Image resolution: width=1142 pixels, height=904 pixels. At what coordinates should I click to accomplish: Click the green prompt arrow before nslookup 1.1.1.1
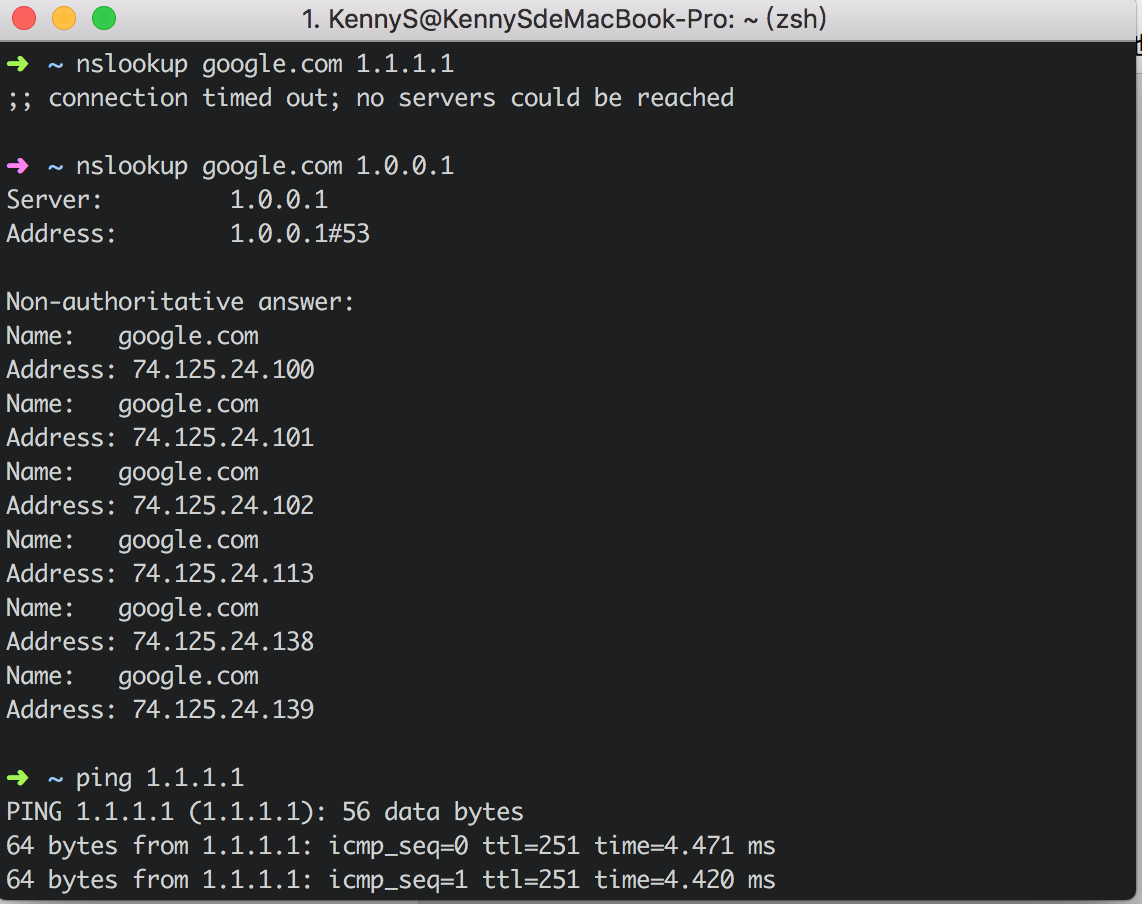[17, 65]
